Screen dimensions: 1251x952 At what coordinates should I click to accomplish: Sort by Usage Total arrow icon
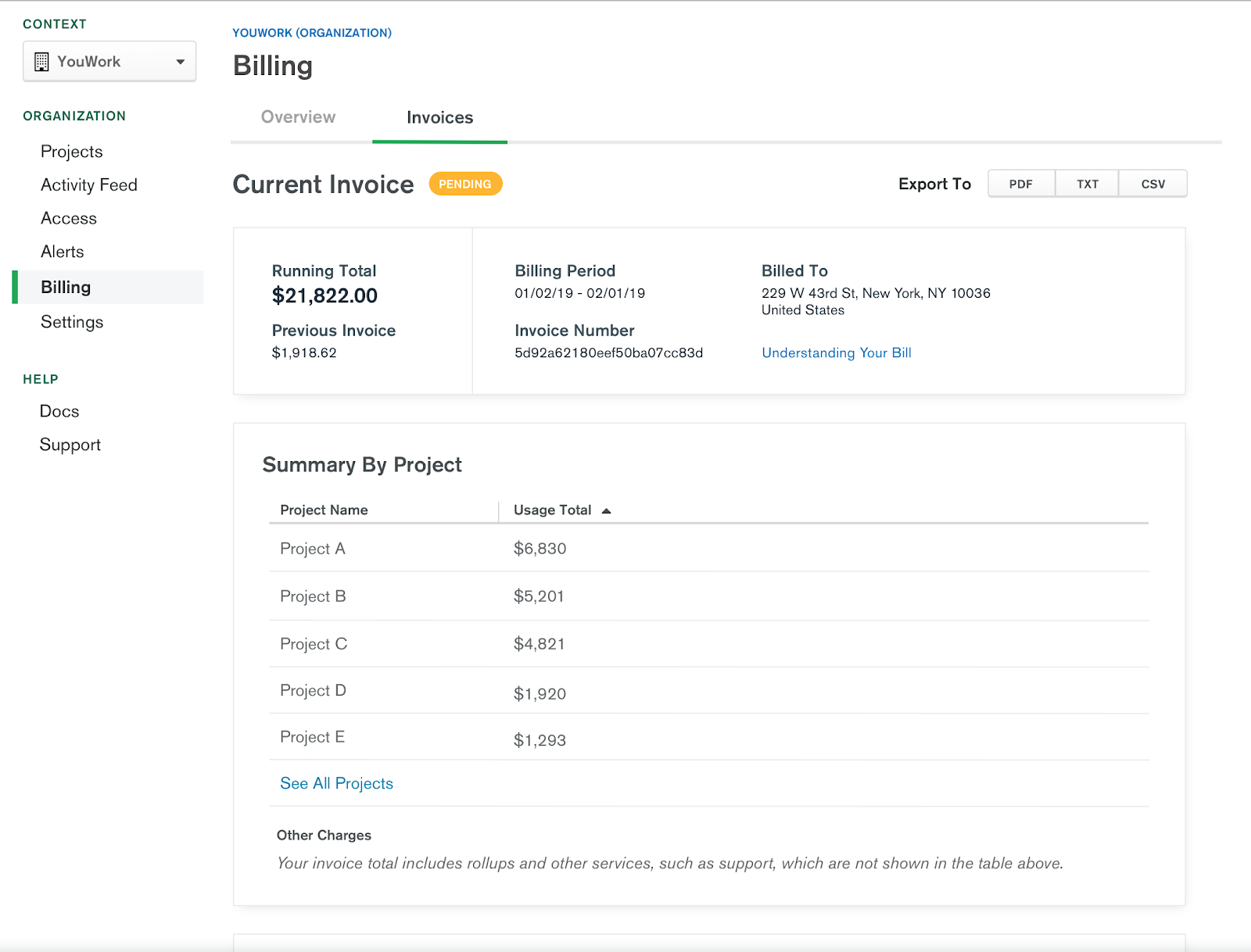[606, 510]
